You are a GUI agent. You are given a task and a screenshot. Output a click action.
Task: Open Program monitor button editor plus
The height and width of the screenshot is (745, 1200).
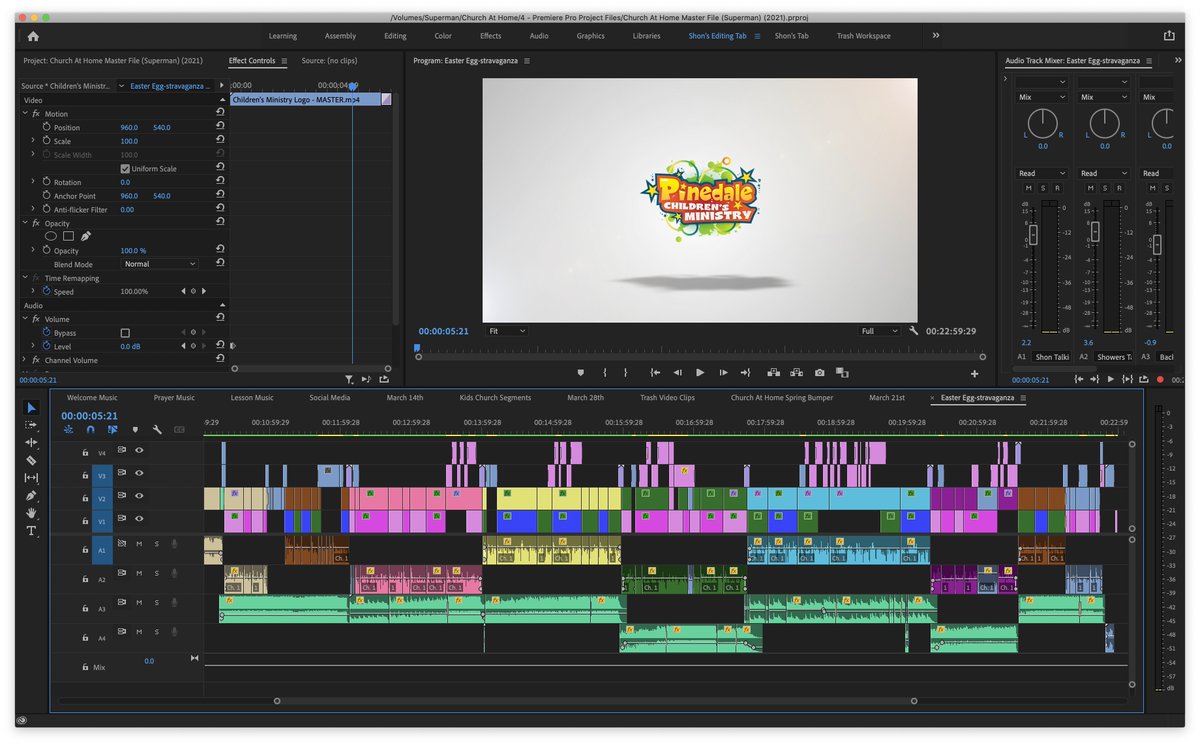point(975,373)
